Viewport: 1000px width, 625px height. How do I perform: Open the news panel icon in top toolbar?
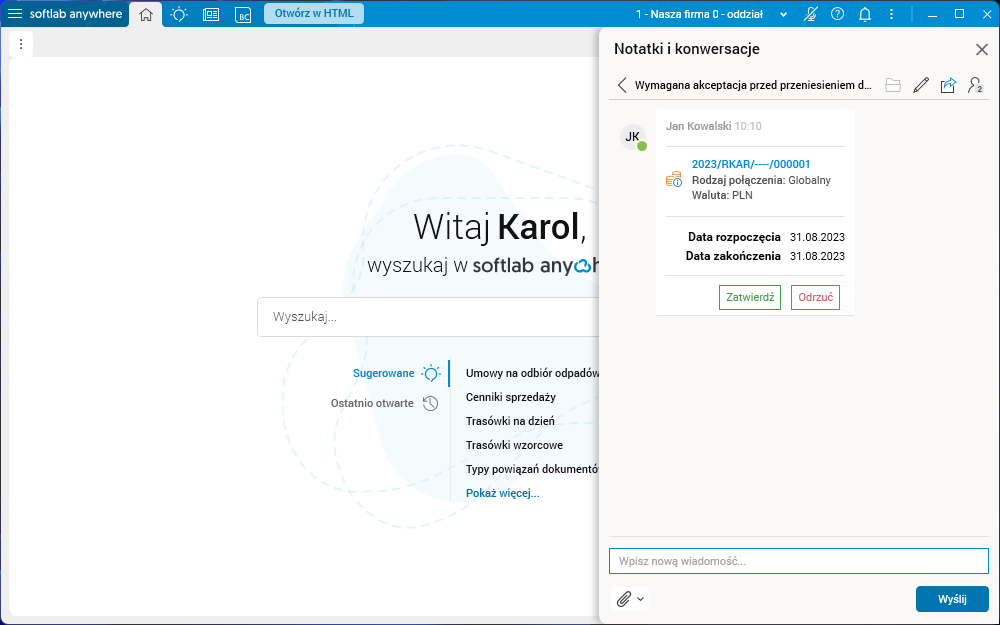point(210,14)
